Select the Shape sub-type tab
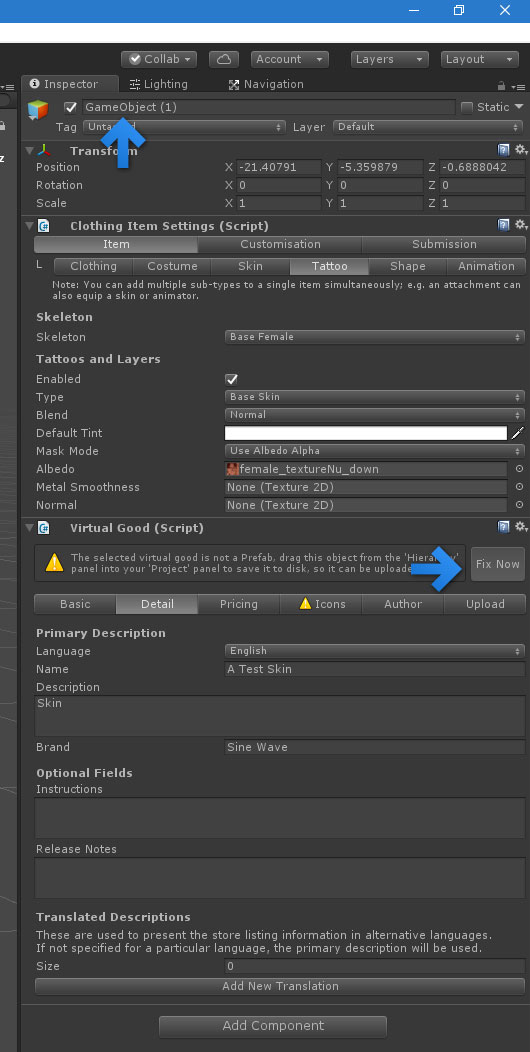This screenshot has height=1052, width=530. pos(408,266)
